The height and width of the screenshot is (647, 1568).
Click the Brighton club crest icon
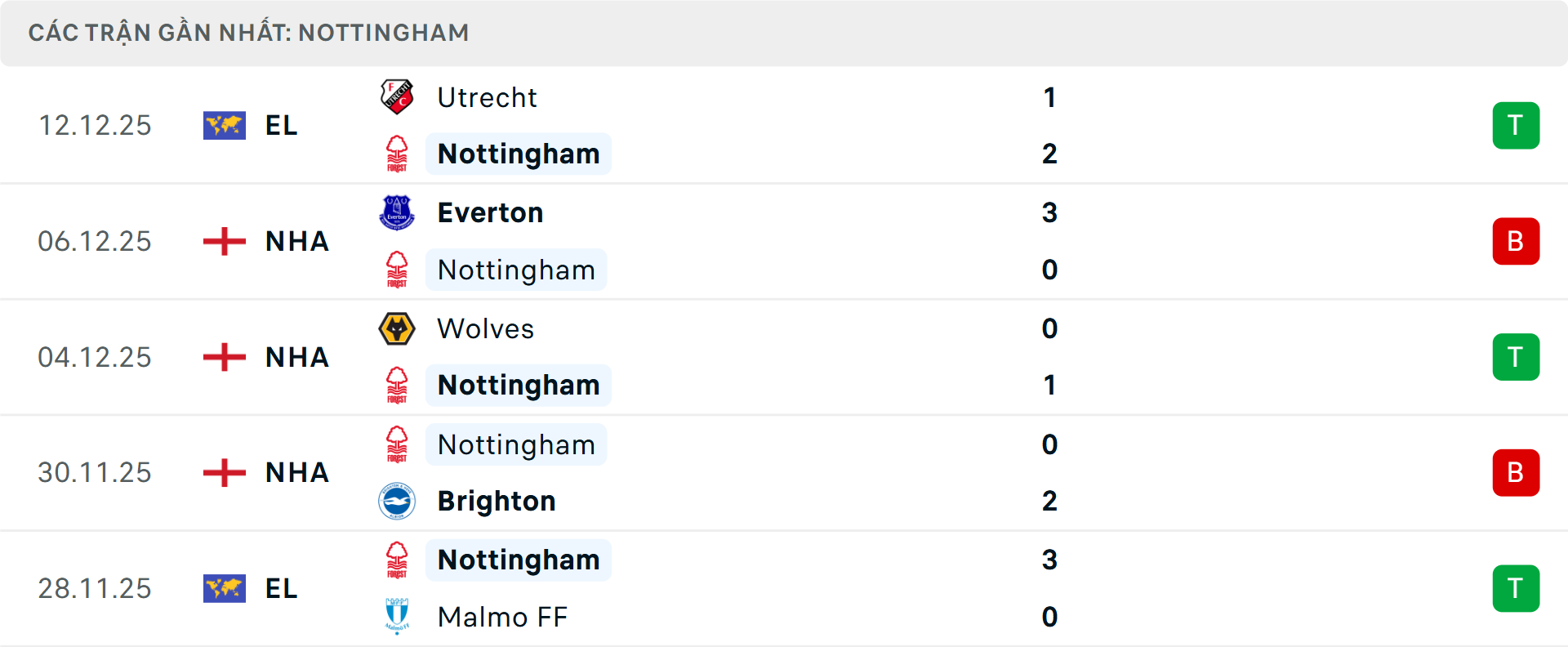(397, 501)
